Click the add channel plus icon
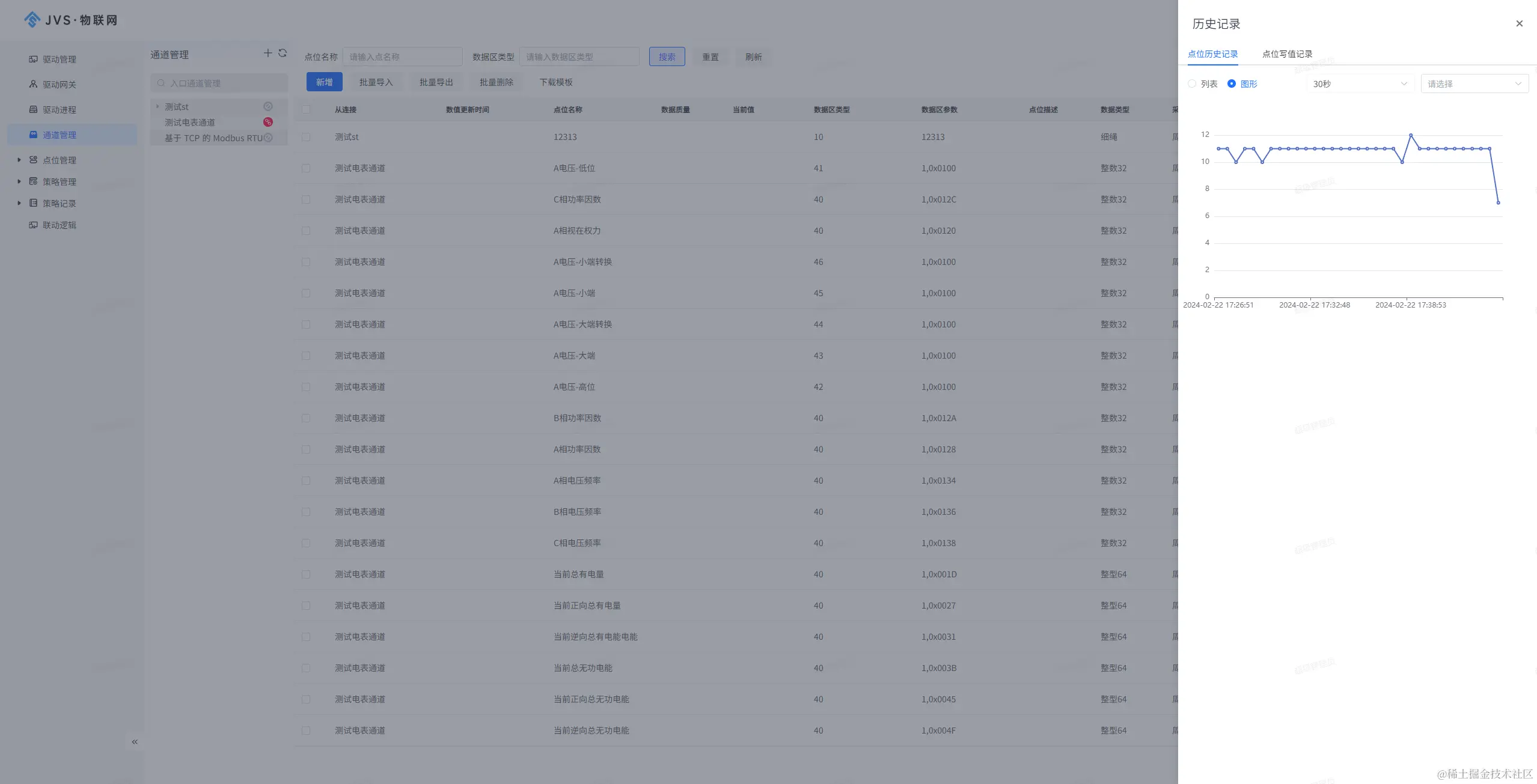The width and height of the screenshot is (1537, 784). pos(267,53)
